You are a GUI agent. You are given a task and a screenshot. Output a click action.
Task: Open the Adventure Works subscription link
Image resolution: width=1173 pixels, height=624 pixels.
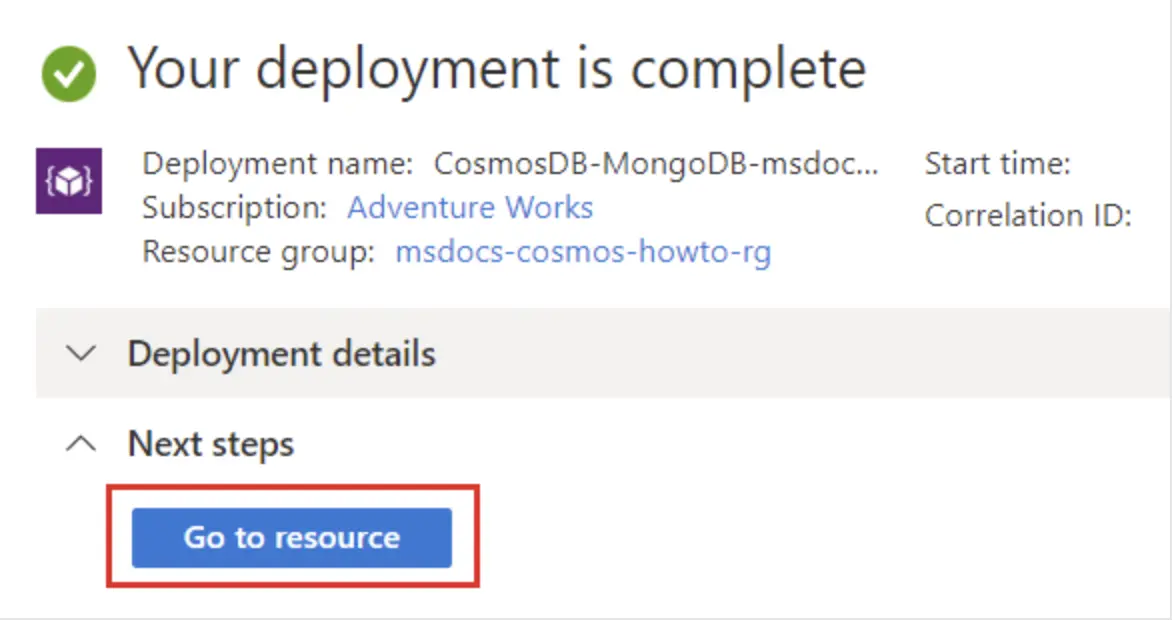point(470,207)
